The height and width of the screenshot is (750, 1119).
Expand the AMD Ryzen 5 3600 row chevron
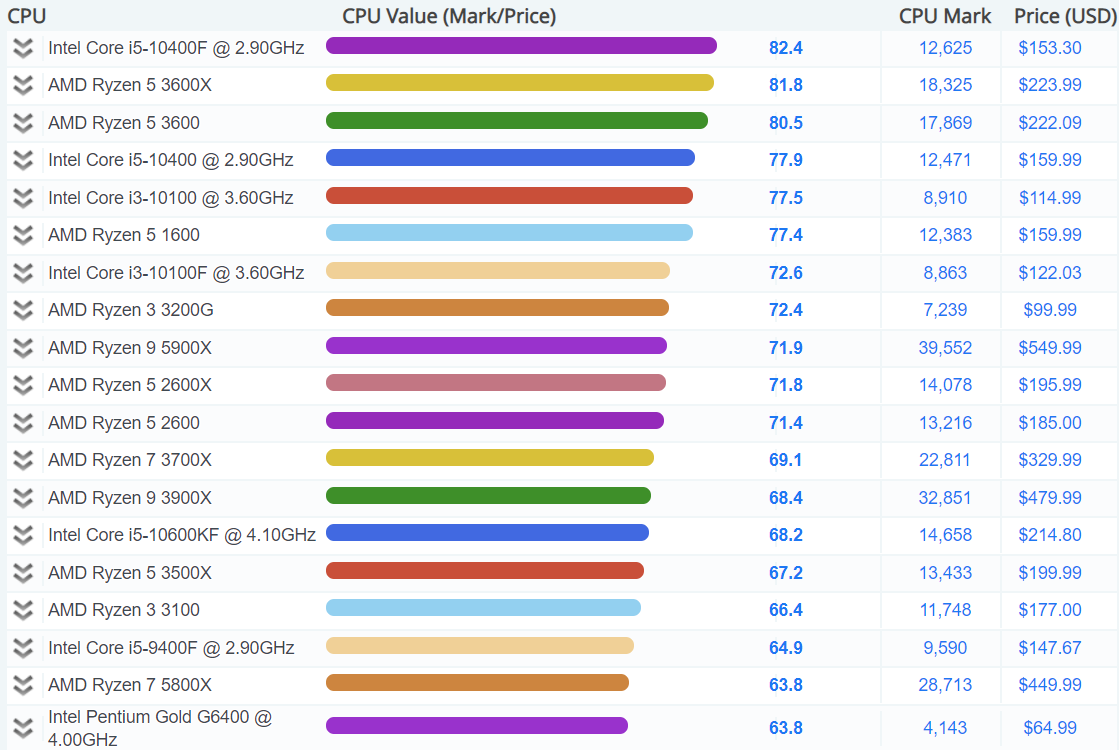point(23,123)
